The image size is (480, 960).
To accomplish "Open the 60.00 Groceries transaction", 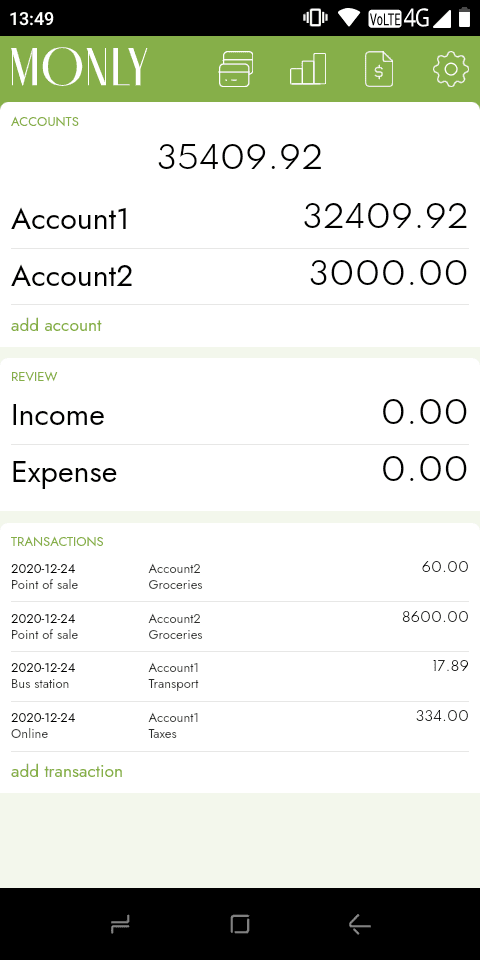I will pyautogui.click(x=240, y=576).
